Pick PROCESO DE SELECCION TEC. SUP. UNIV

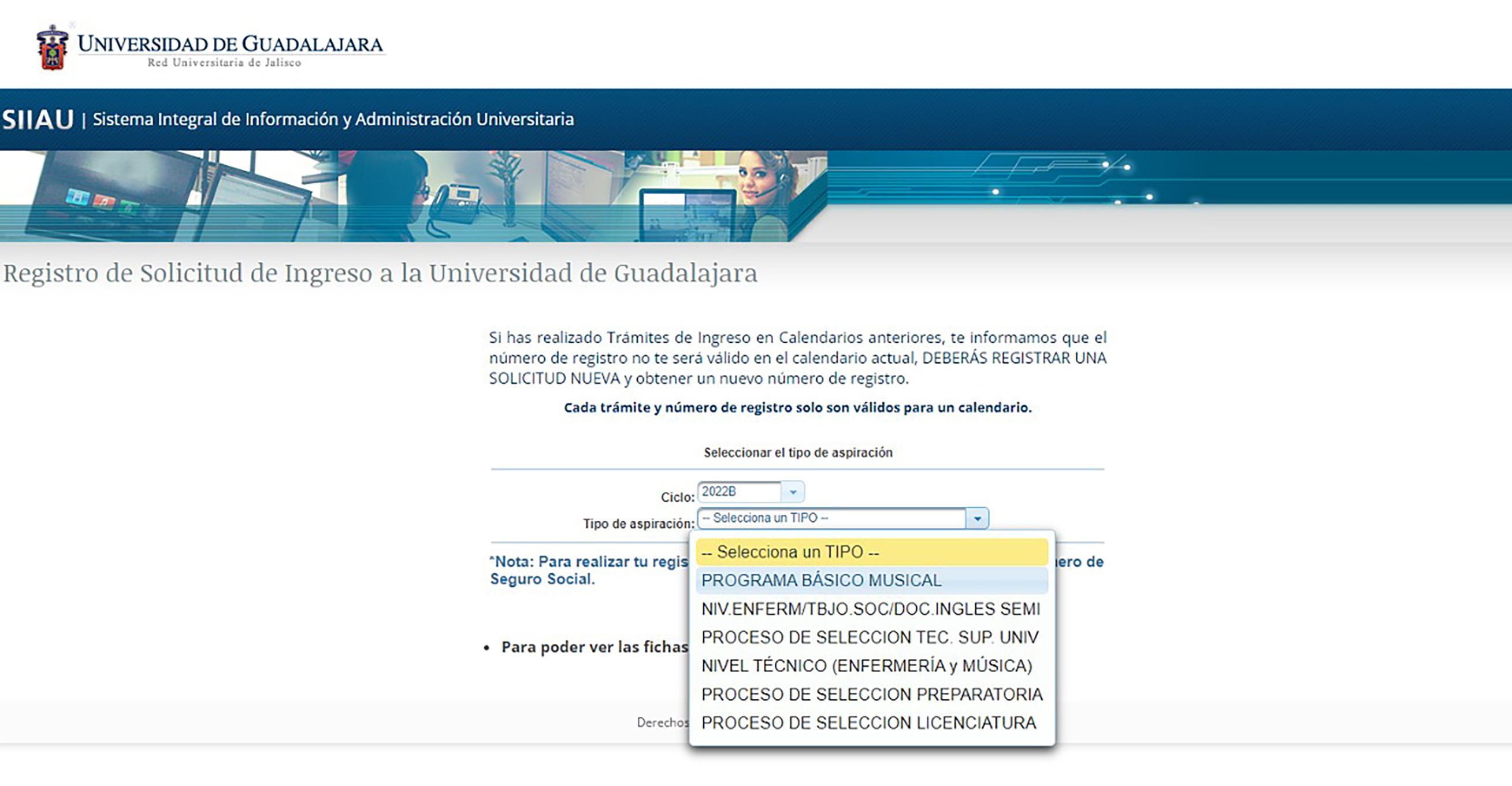(871, 637)
